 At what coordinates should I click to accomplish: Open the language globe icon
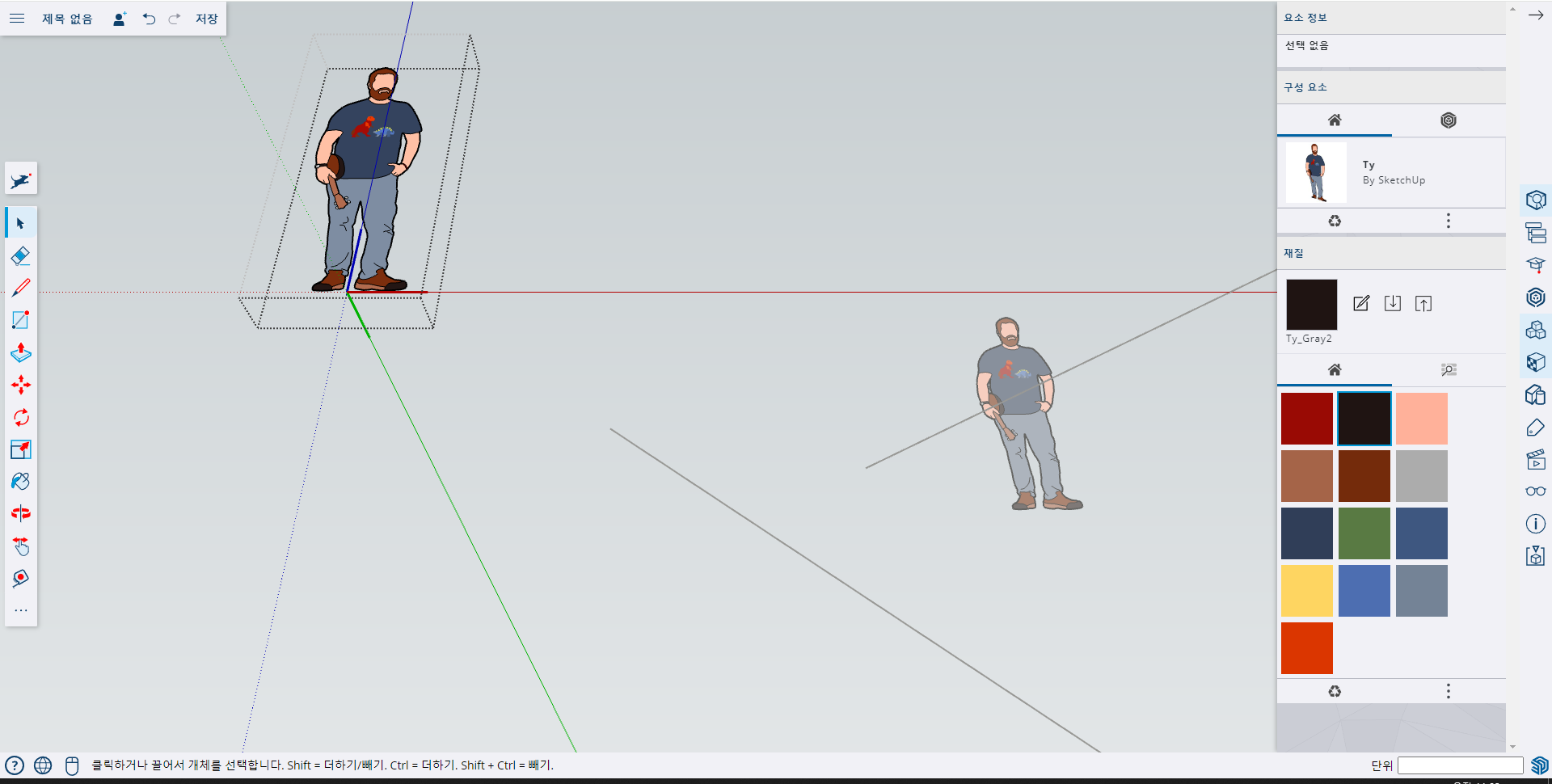[43, 765]
